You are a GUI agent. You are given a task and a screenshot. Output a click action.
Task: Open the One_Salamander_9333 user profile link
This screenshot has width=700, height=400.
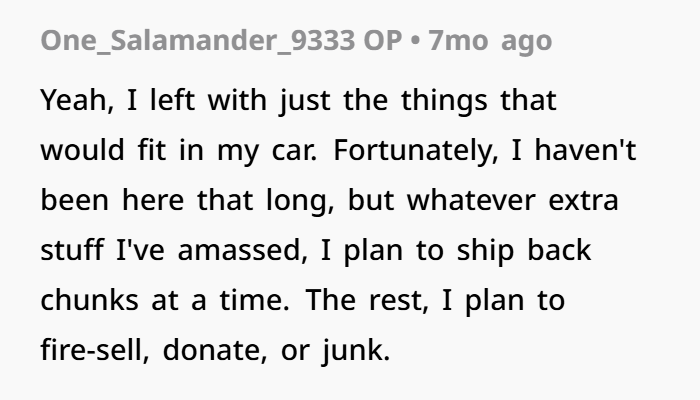click(x=198, y=40)
